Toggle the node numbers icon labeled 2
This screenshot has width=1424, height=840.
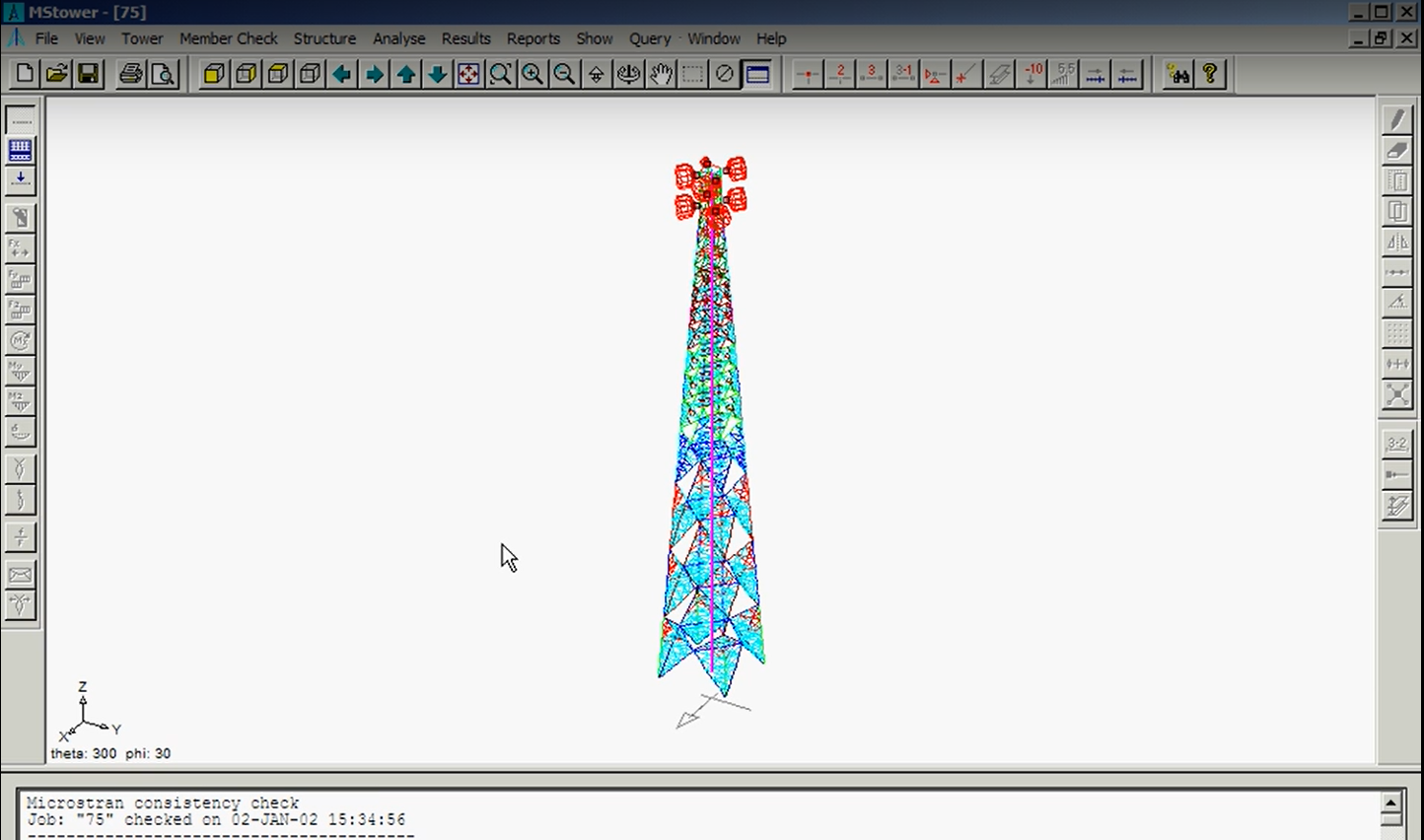click(840, 74)
